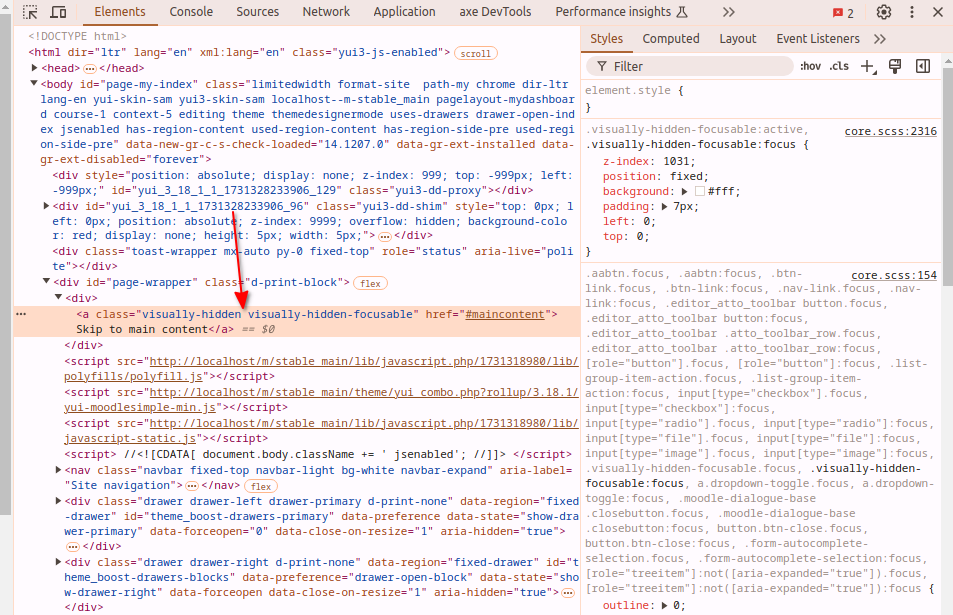Add a new style rule with plus icon
953x615 pixels.
(869, 66)
